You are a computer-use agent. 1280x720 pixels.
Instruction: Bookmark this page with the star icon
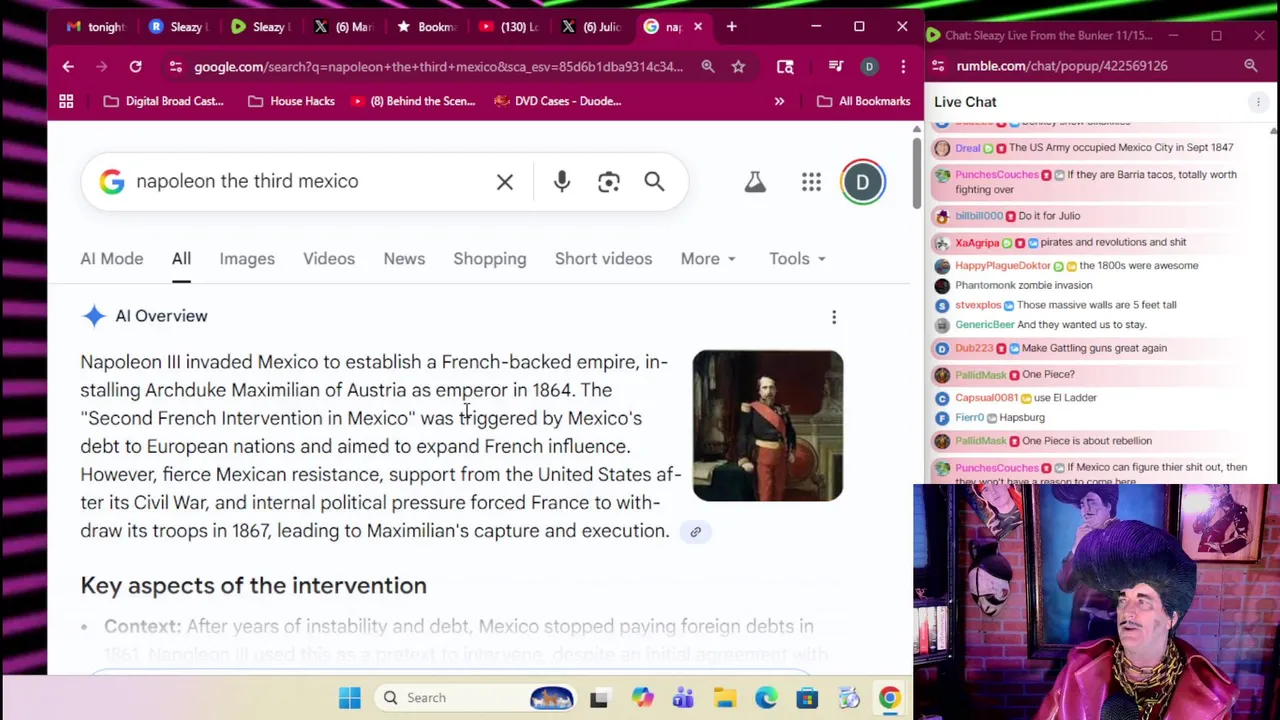[x=738, y=67]
